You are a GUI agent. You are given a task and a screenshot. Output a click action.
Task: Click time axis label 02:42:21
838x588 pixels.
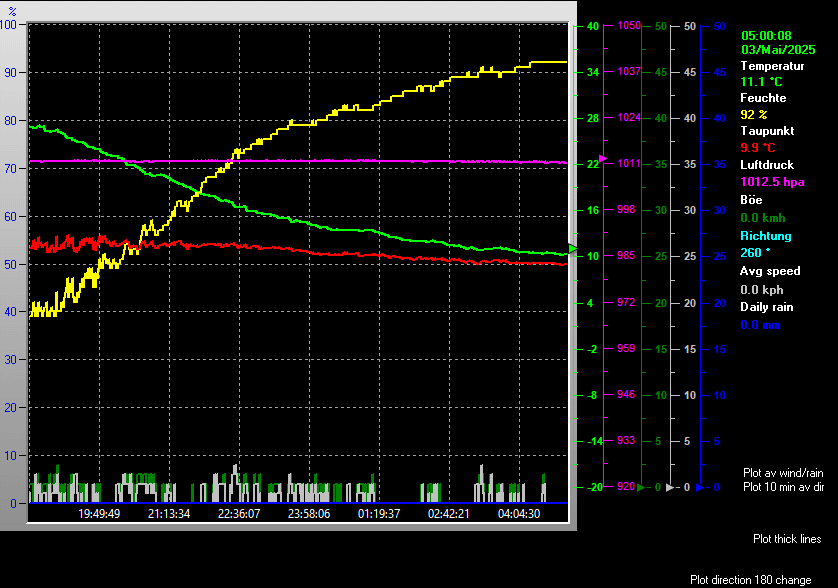449,514
